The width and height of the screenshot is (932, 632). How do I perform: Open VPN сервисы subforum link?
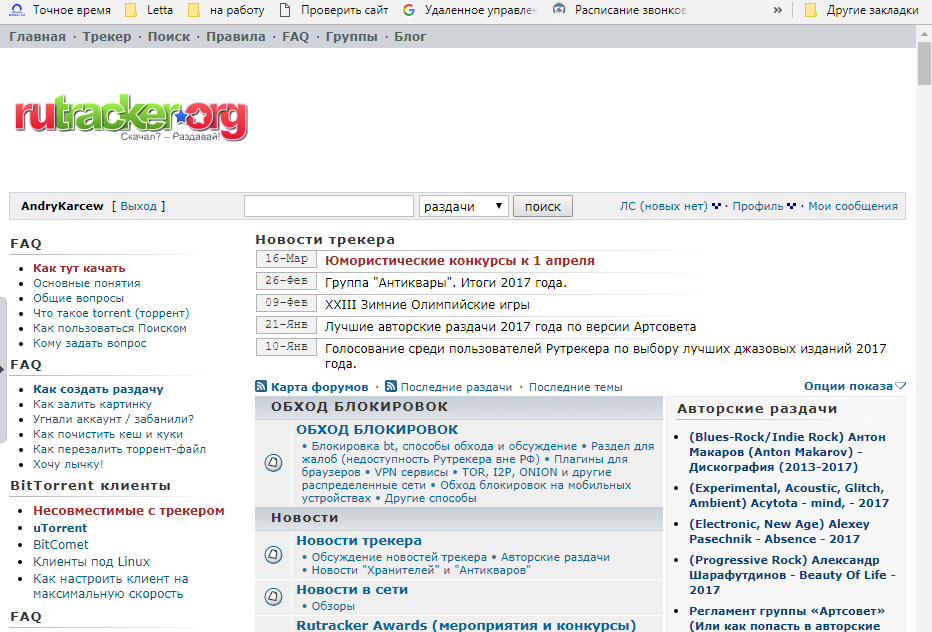click(411, 472)
